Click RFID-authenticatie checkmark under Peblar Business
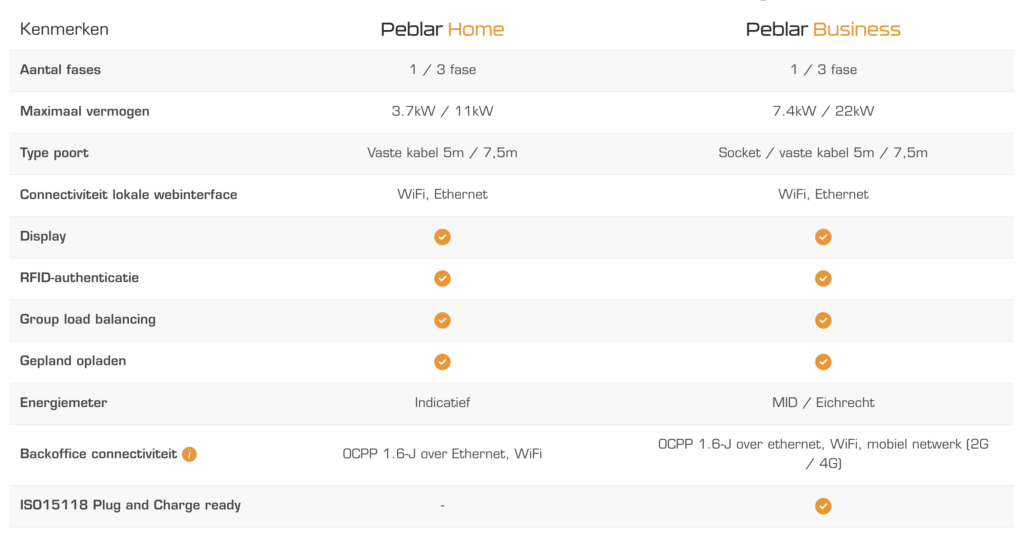 click(823, 278)
